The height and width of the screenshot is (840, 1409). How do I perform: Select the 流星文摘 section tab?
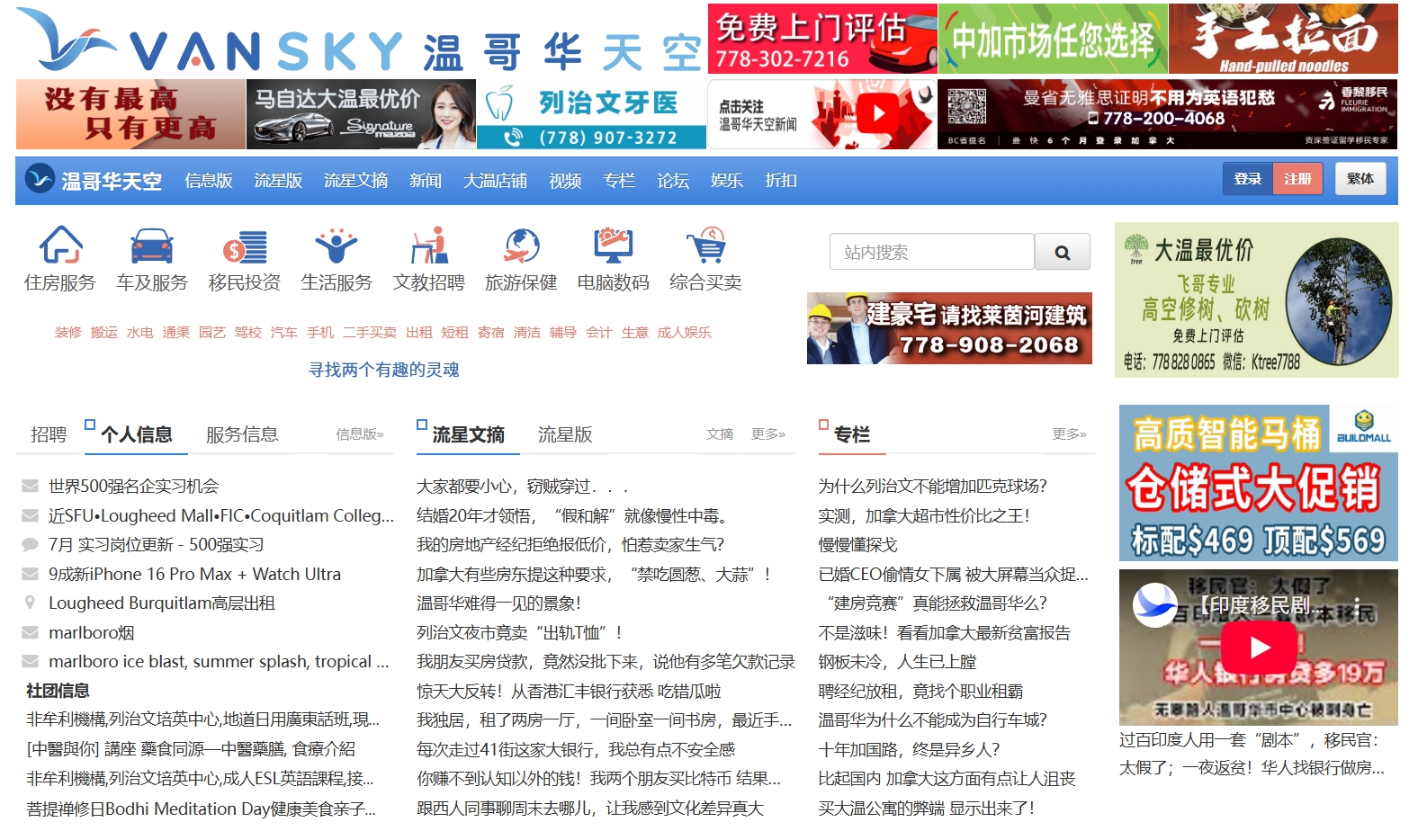(x=468, y=434)
